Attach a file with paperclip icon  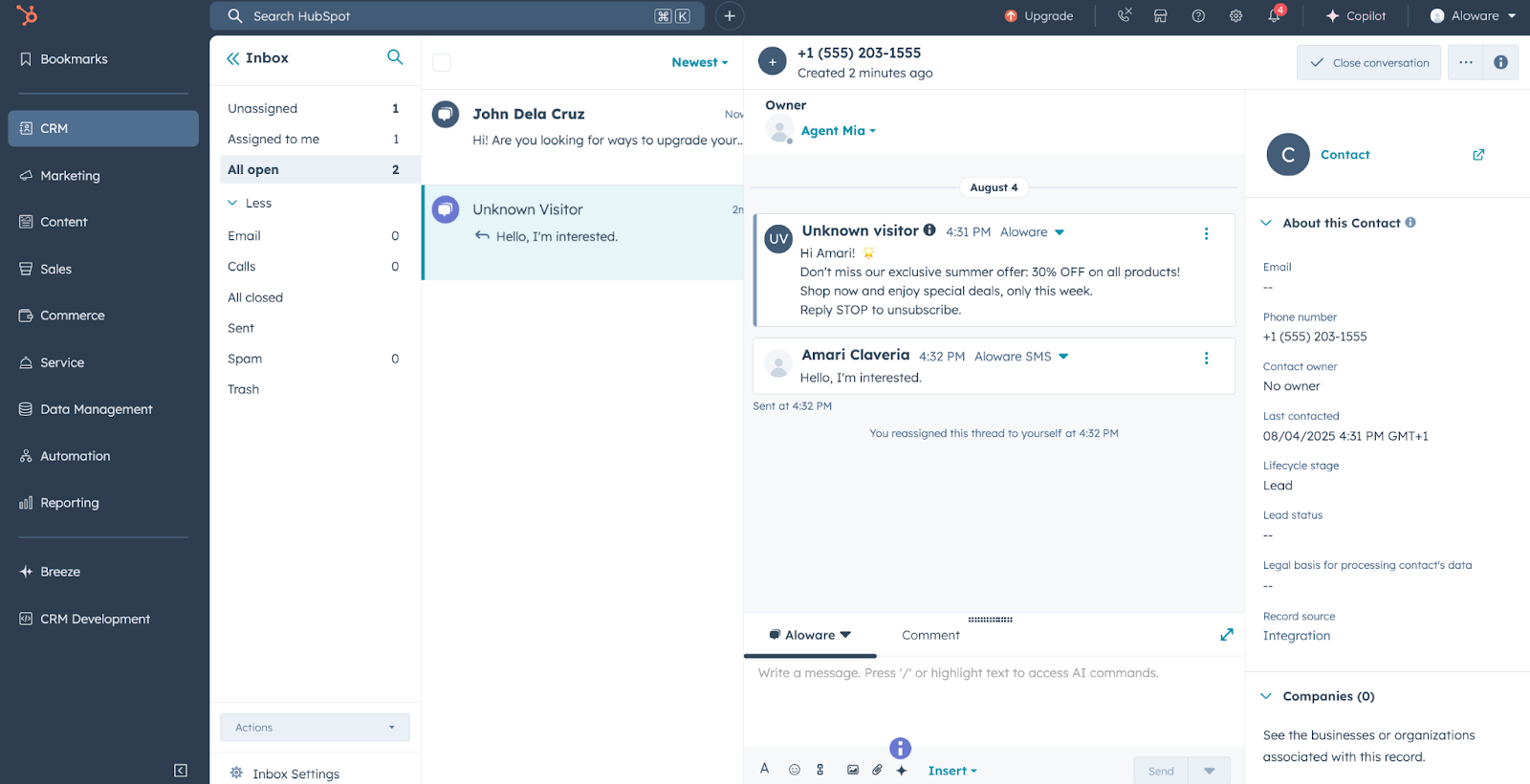pyautogui.click(x=877, y=770)
